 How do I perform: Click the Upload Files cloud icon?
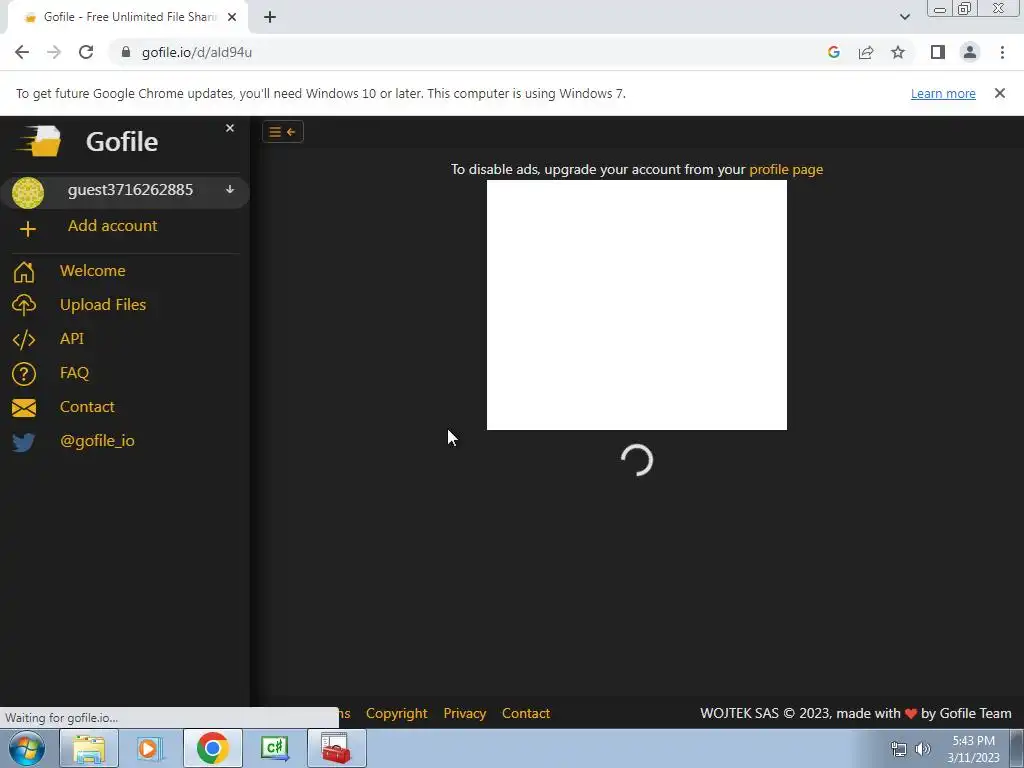click(x=24, y=305)
